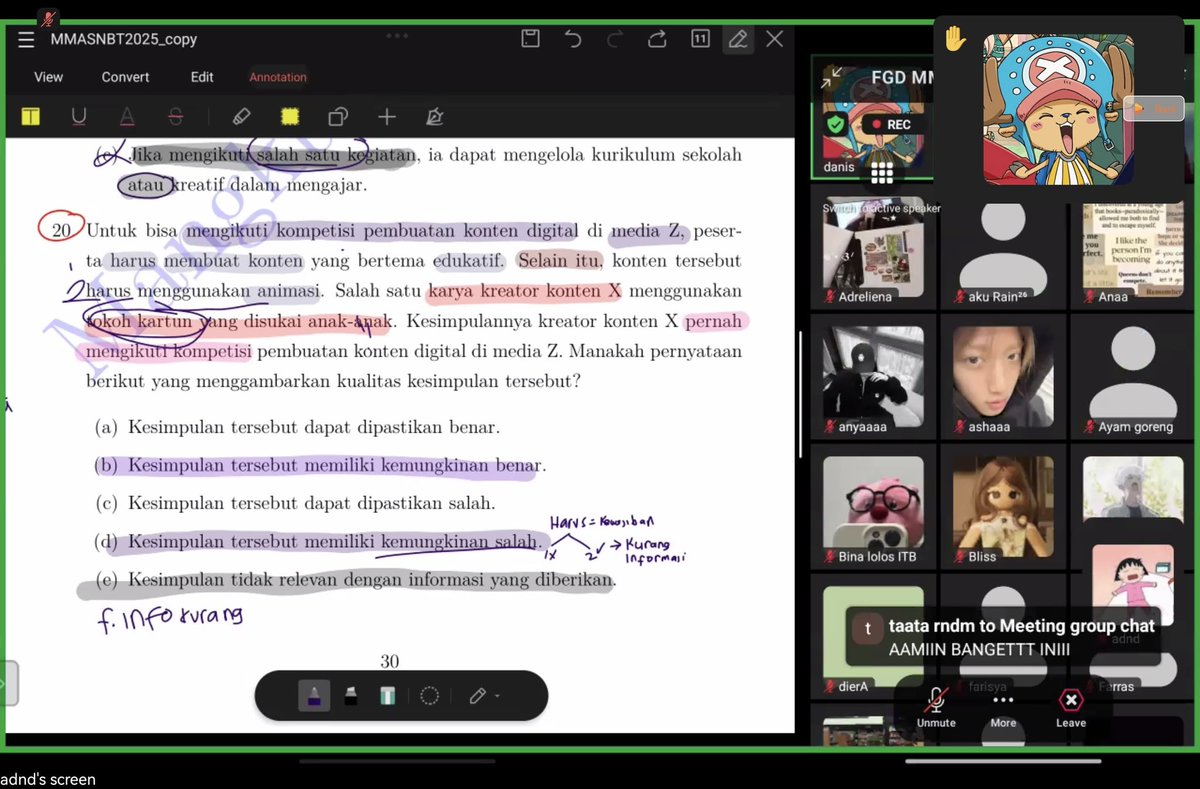The width and height of the screenshot is (1200, 789).
Task: Collapse the meeting view arrows icon
Action: (832, 77)
